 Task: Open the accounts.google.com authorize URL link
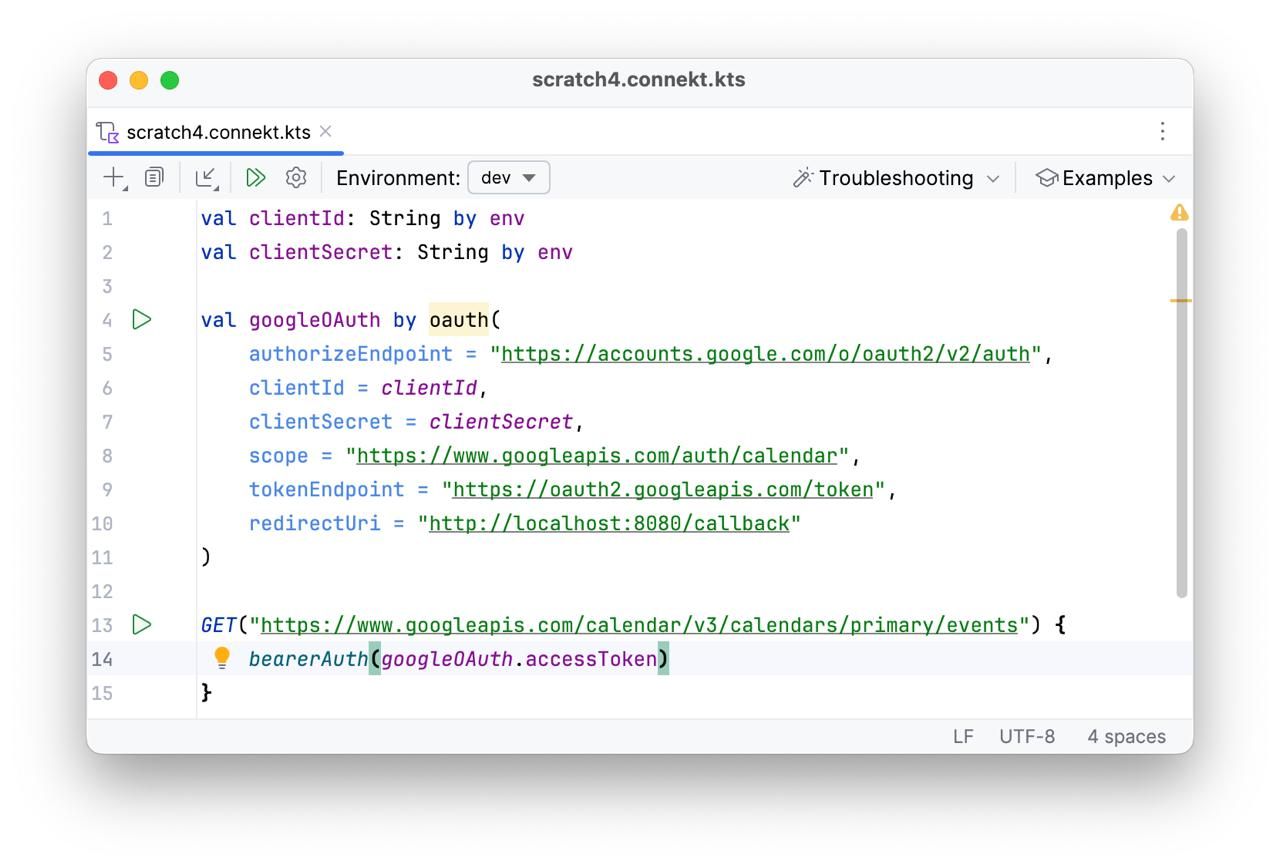point(766,354)
